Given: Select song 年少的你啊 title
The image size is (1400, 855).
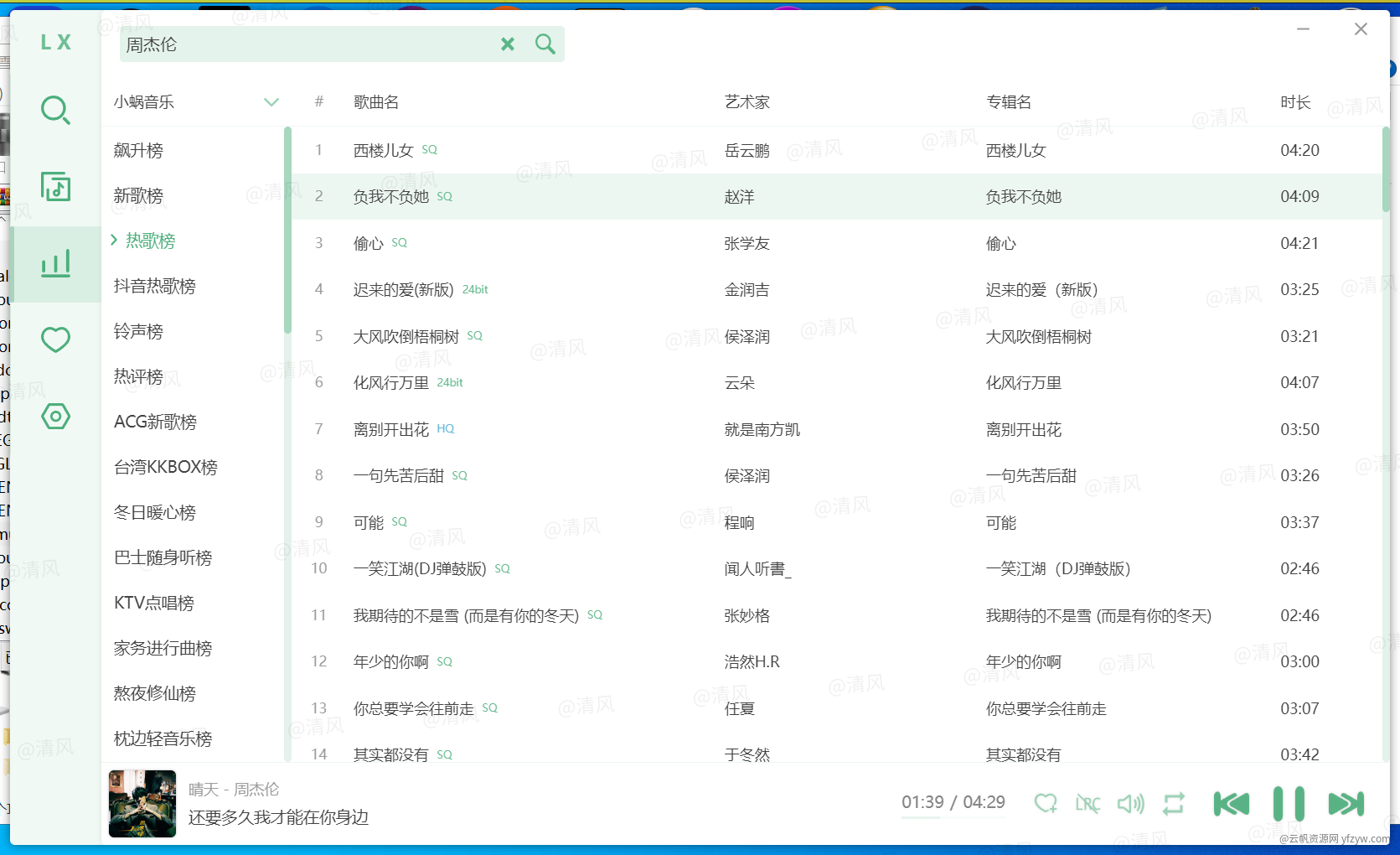Looking at the screenshot, I should 390,661.
